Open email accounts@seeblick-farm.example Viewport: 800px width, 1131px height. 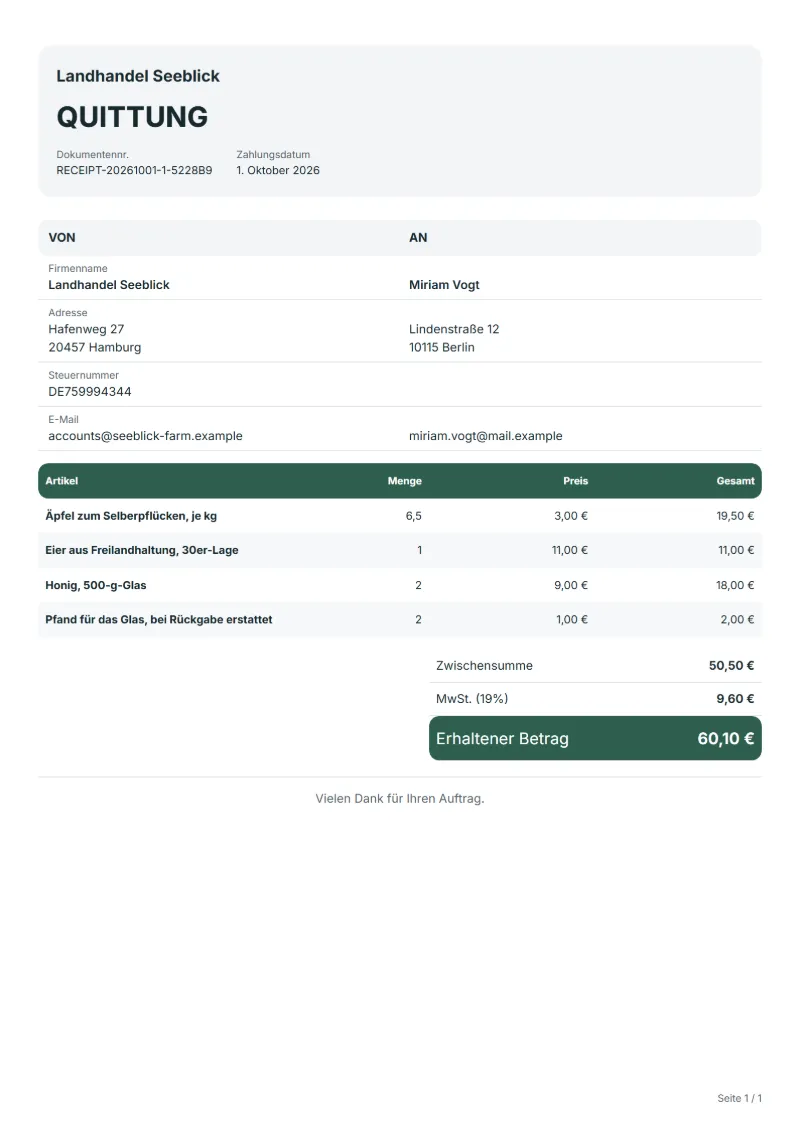(x=145, y=436)
